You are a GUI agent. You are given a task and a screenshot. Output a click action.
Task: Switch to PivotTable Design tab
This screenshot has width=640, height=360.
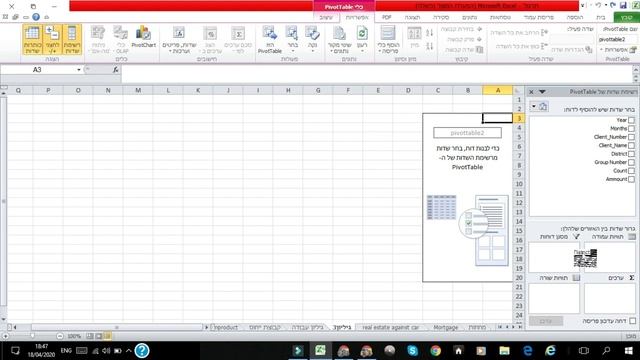(x=326, y=17)
